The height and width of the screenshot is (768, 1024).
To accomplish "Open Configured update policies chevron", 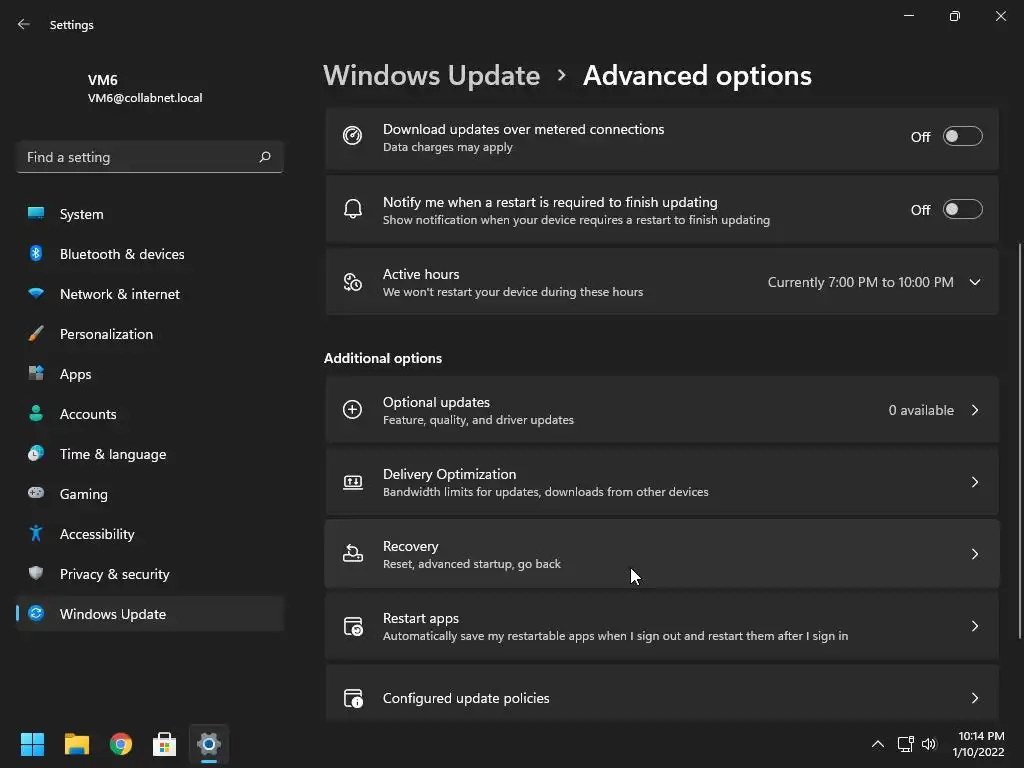I will pyautogui.click(x=975, y=697).
